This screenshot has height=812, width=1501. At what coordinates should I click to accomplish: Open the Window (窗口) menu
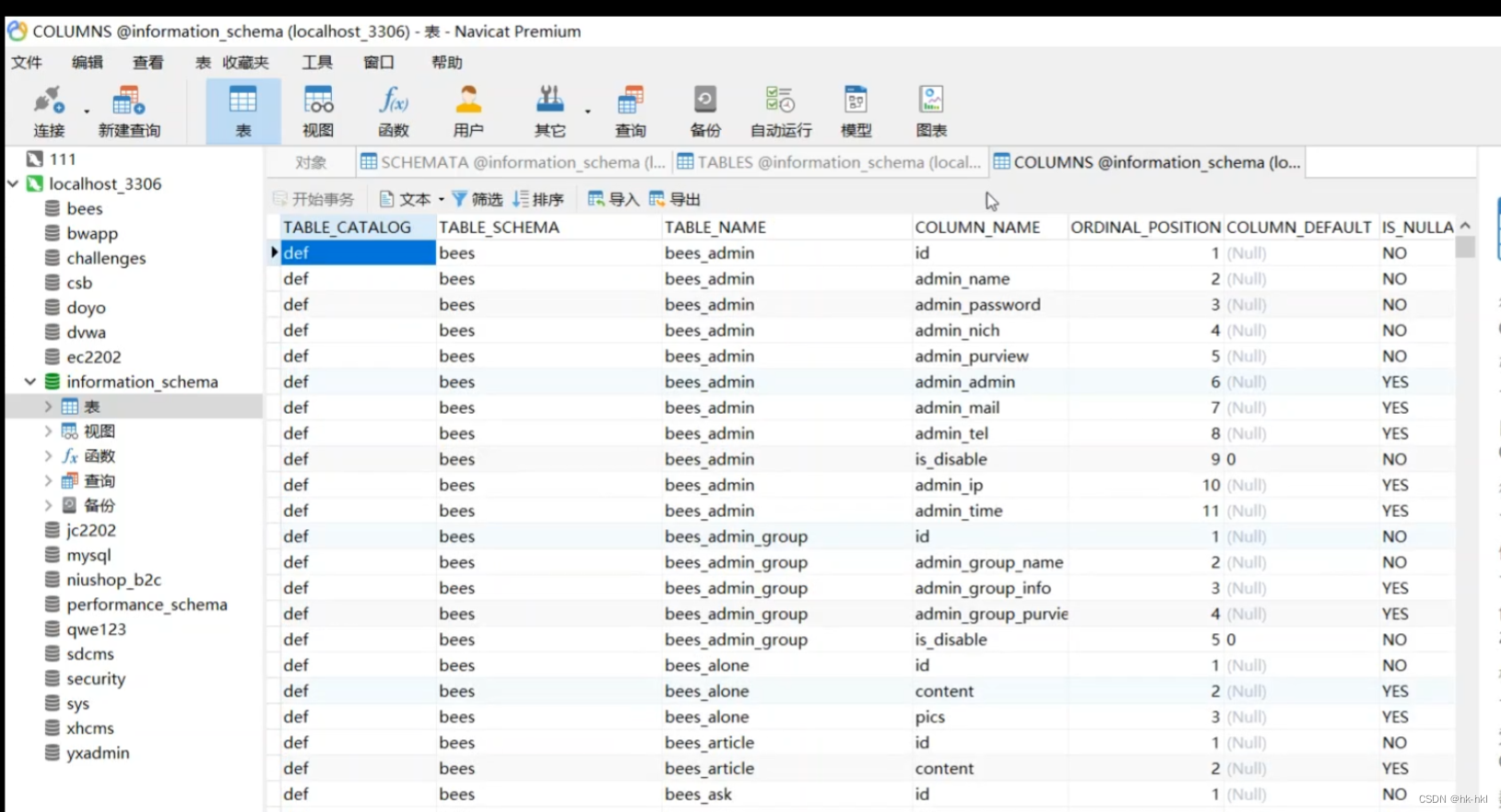tap(378, 62)
